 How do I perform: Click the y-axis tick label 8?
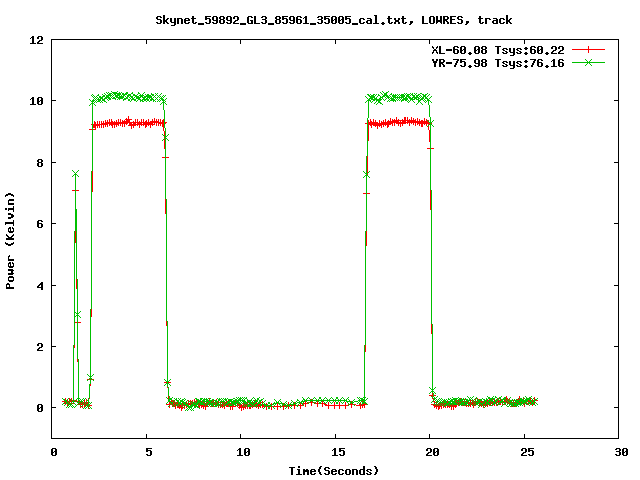[x=40, y=163]
